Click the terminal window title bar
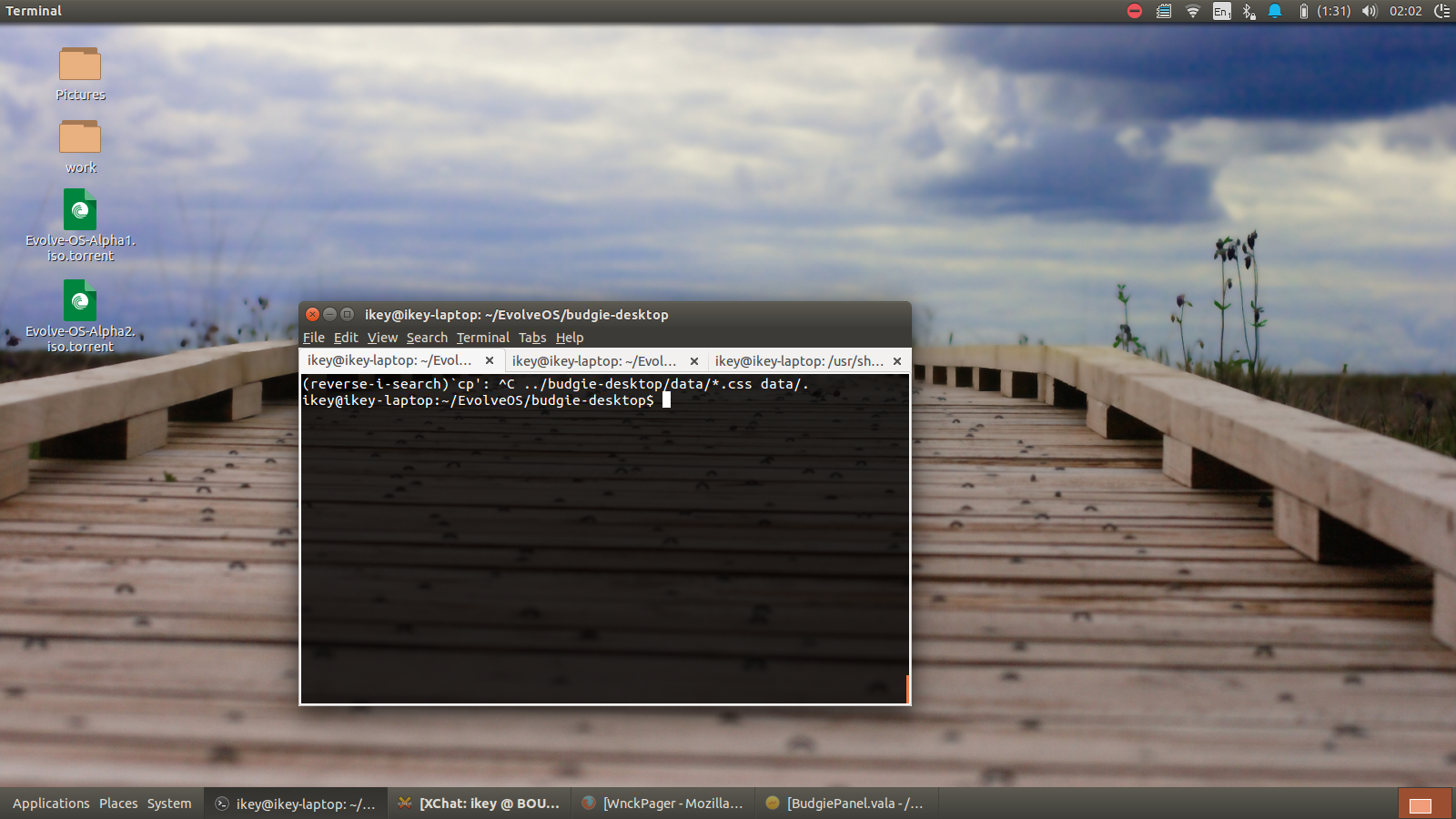This screenshot has width=1456, height=819. 605,314
